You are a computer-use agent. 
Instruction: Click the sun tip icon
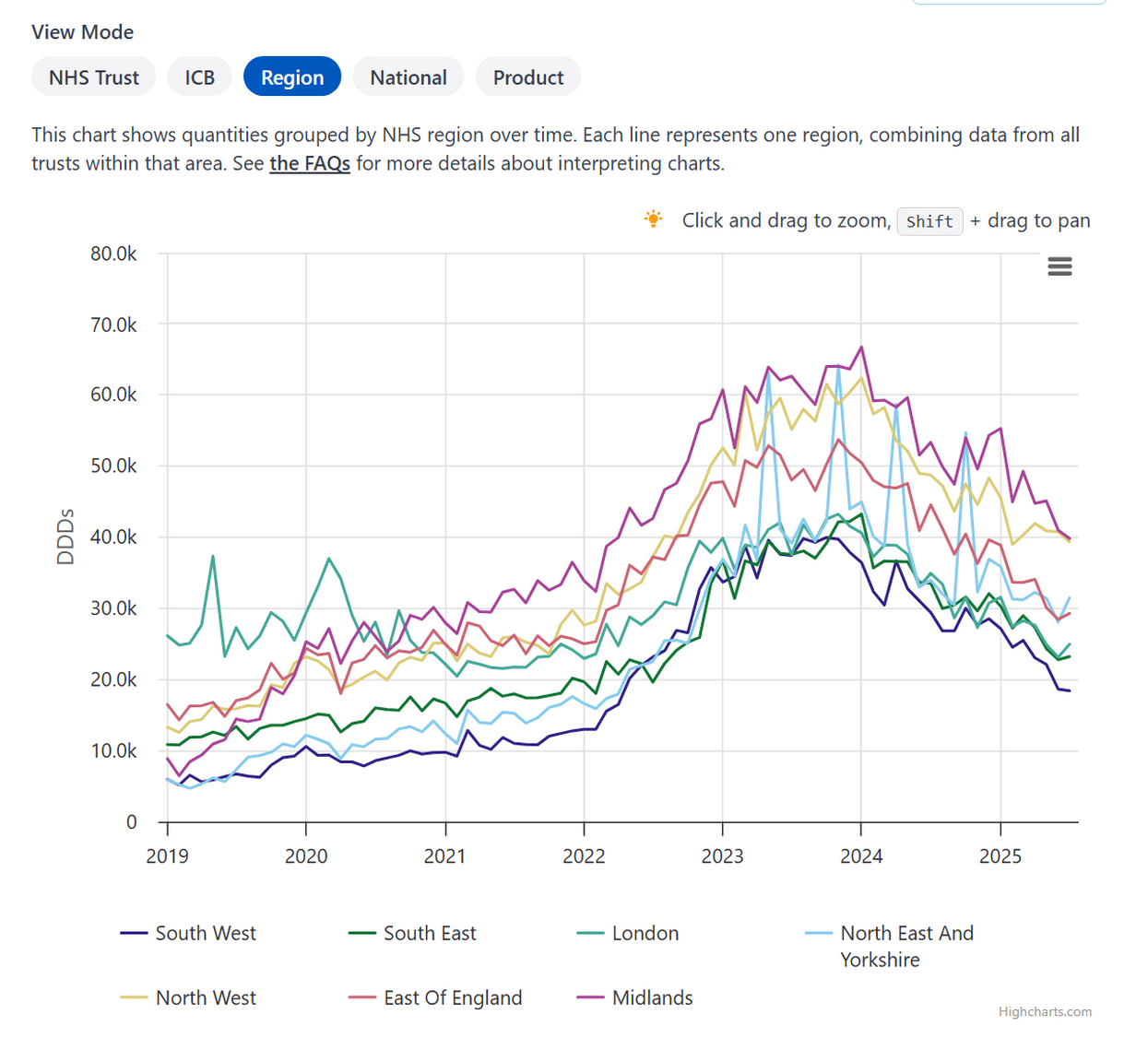[x=653, y=219]
